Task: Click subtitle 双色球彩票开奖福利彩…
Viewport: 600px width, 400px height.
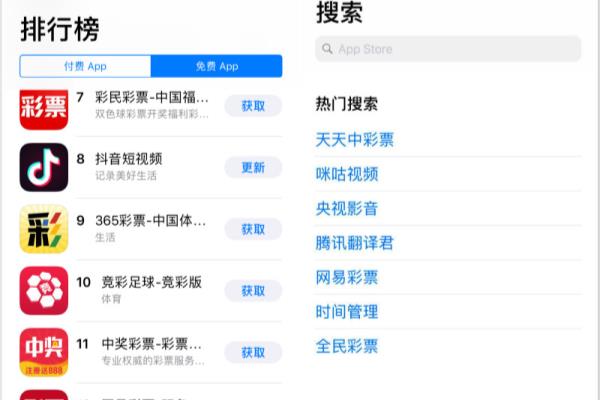Action: [x=152, y=114]
